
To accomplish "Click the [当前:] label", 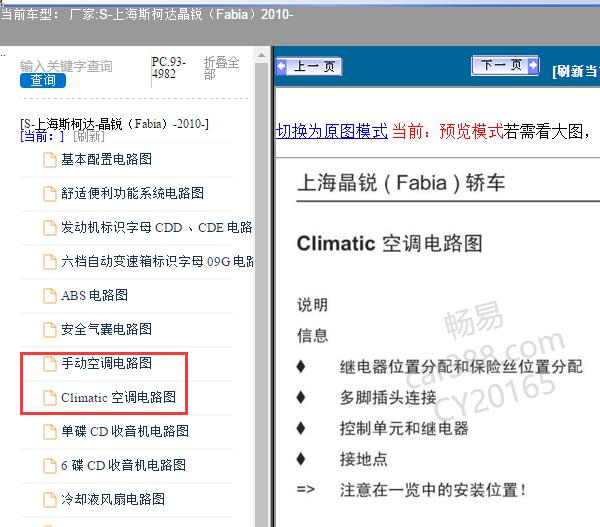I will [x=42, y=136].
